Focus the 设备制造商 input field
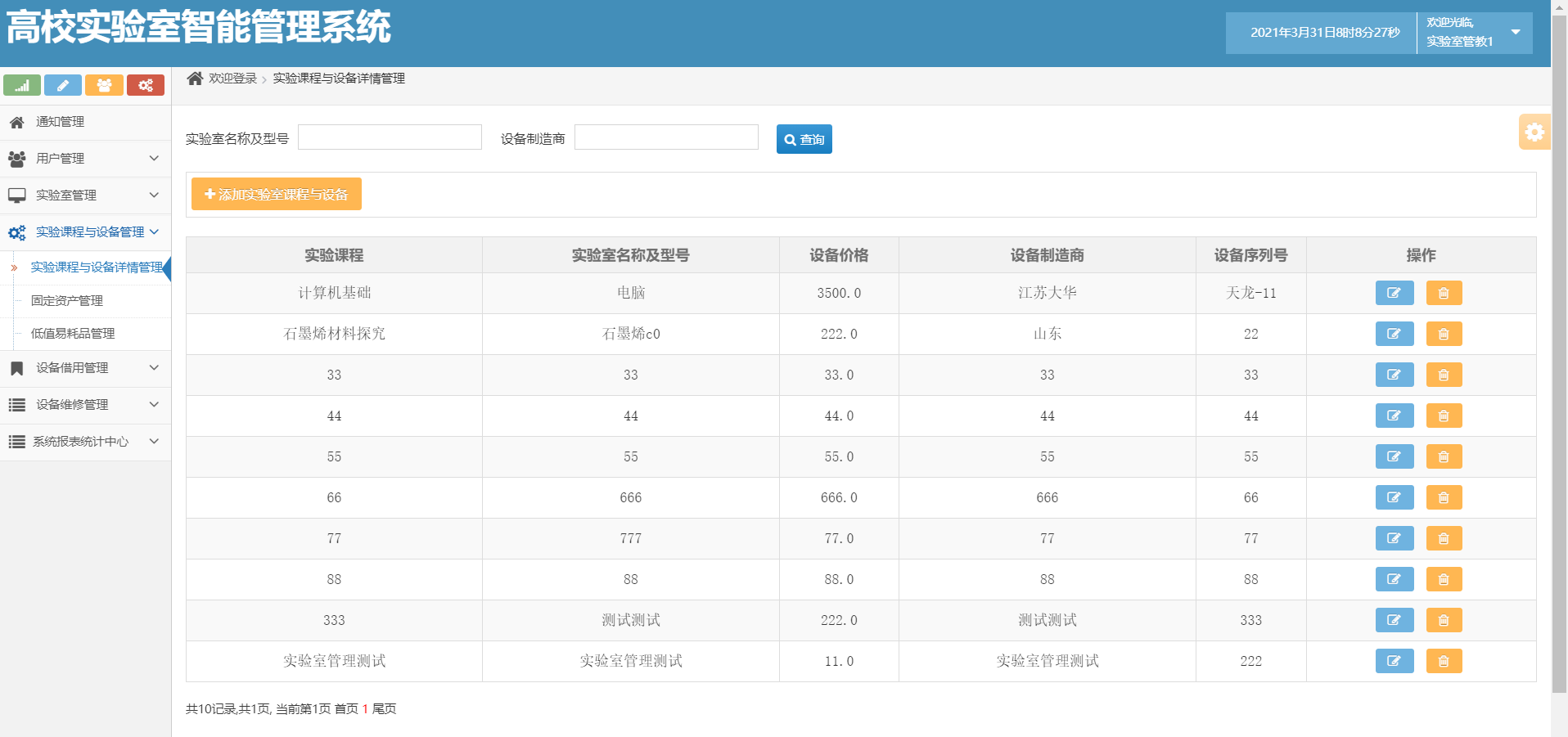This screenshot has width=1568, height=737. coord(666,137)
